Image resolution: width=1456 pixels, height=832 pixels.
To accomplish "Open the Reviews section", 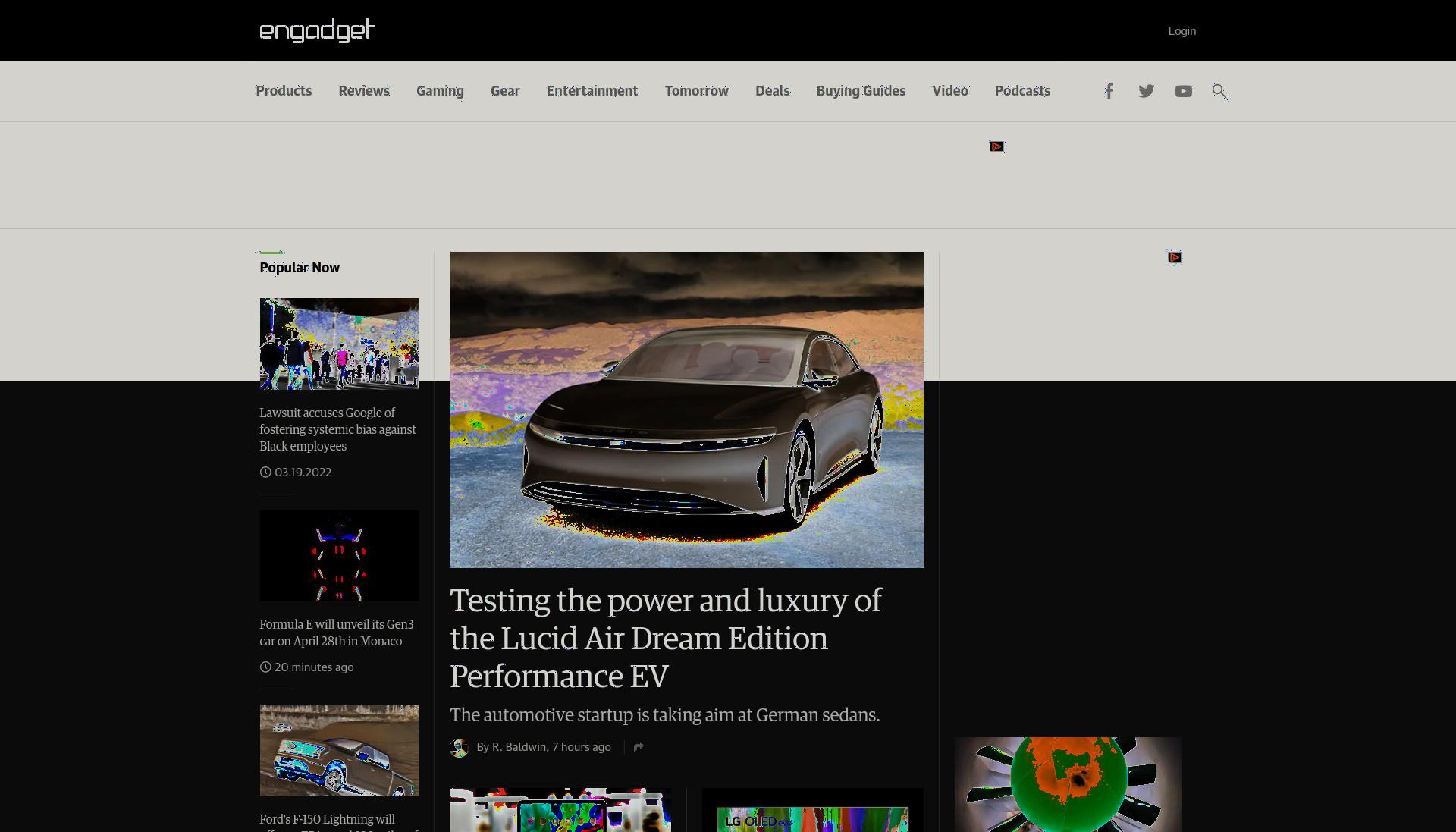I will point(364,91).
